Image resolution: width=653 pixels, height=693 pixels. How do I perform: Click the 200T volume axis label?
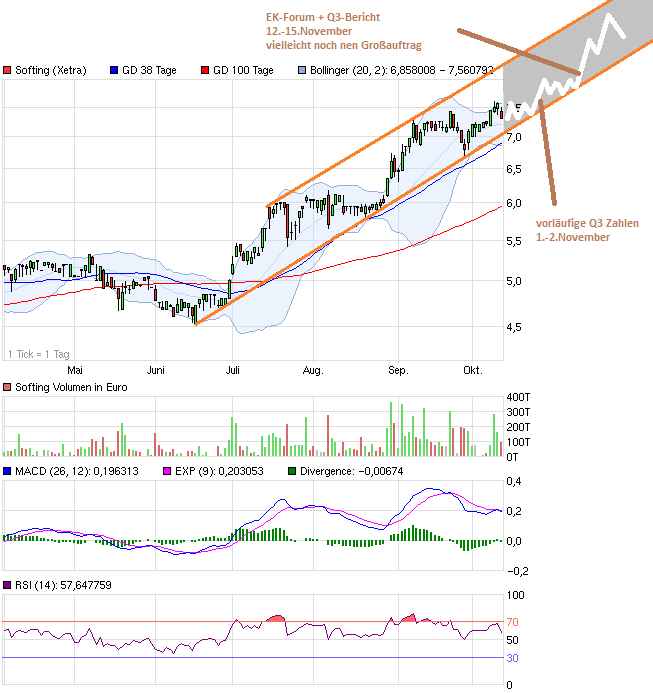point(518,427)
